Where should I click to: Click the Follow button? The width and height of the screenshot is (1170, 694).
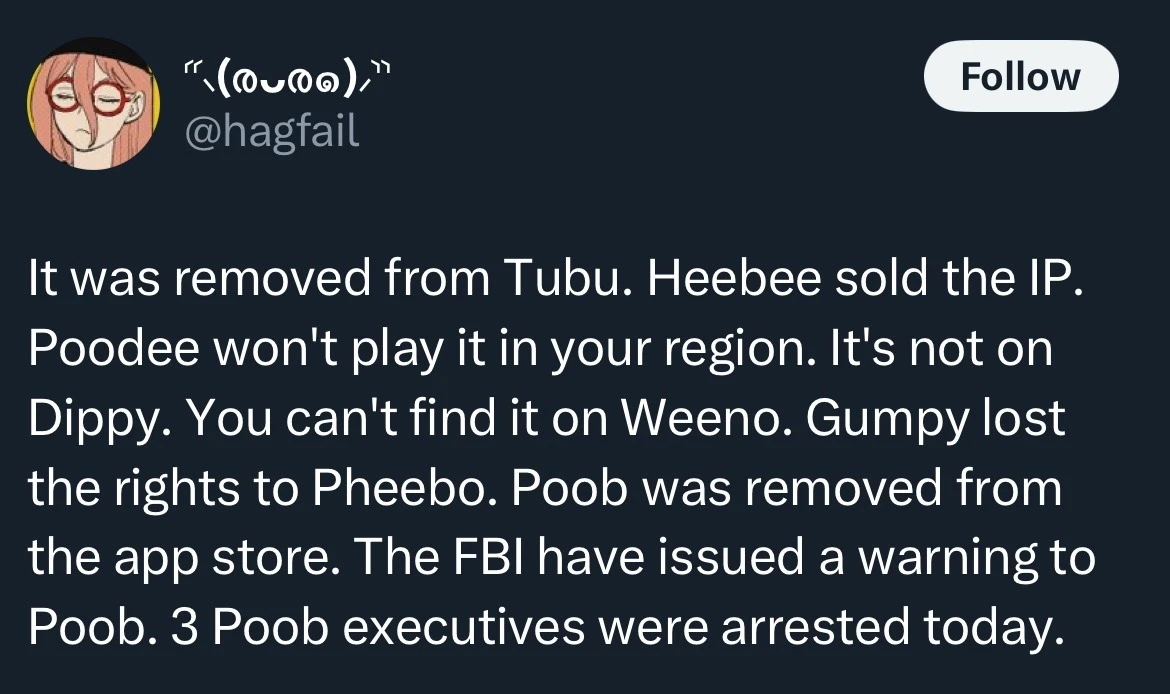1020,77
